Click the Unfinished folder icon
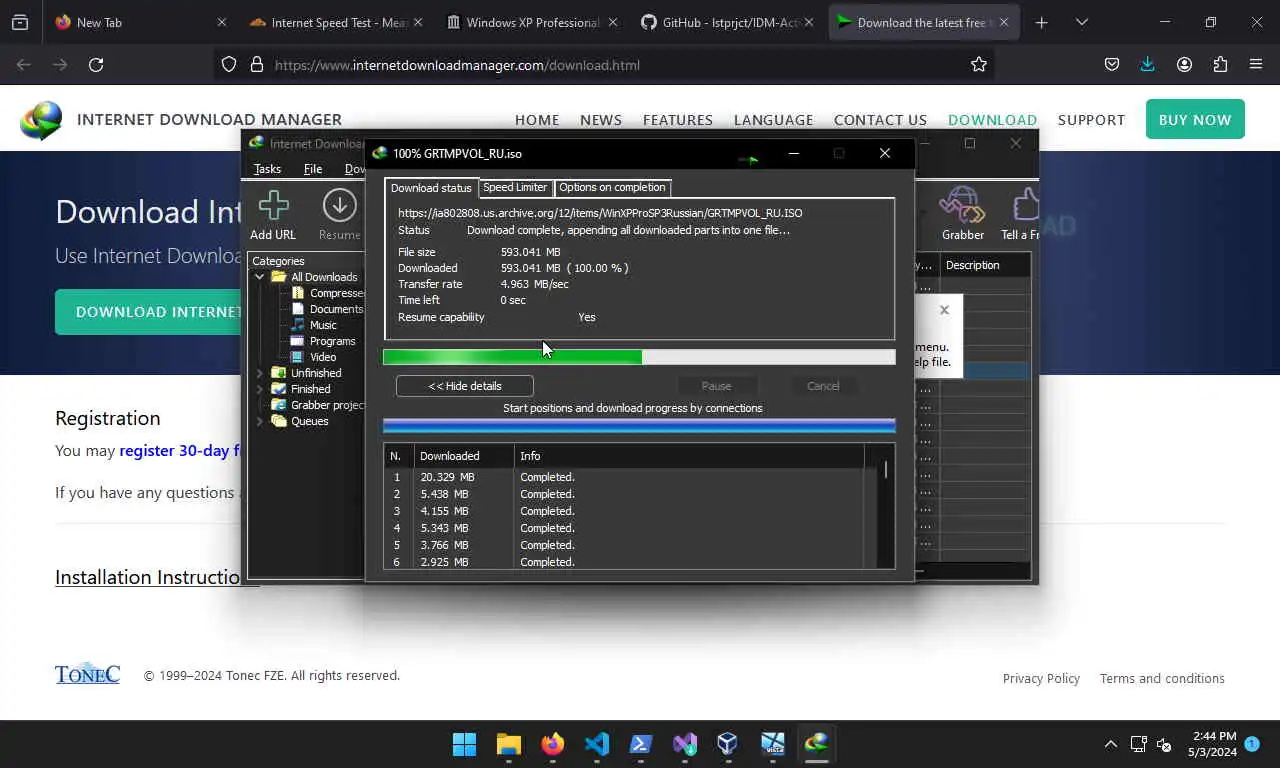This screenshot has height=768, width=1280. [x=279, y=373]
